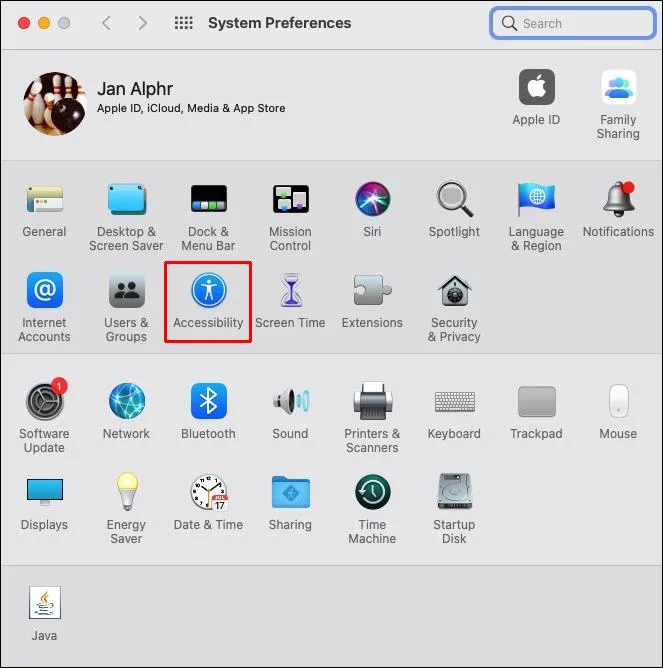
Task: Show all preferences via grid button
Action: (x=184, y=23)
